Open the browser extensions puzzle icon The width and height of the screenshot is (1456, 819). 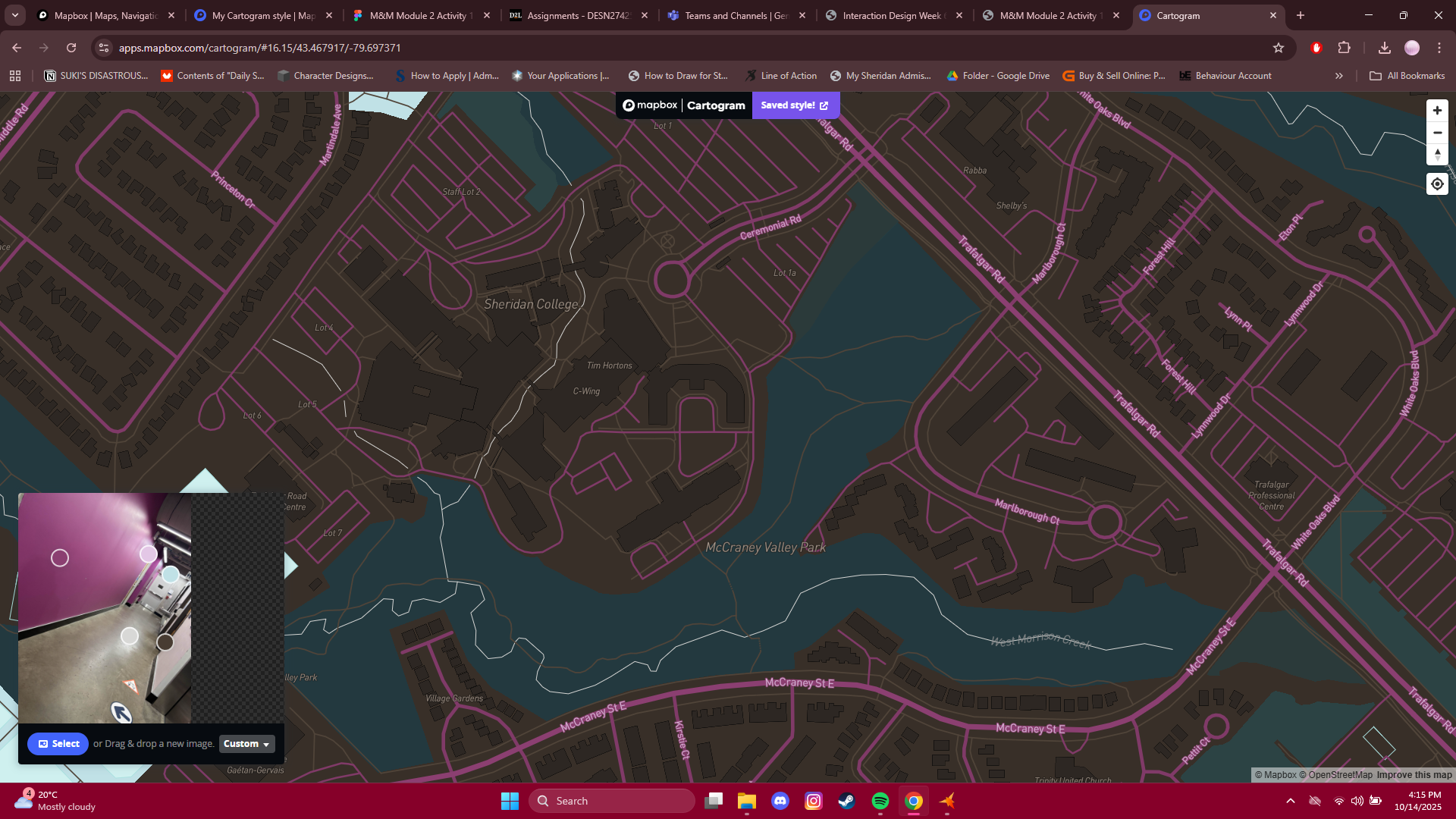point(1345,47)
